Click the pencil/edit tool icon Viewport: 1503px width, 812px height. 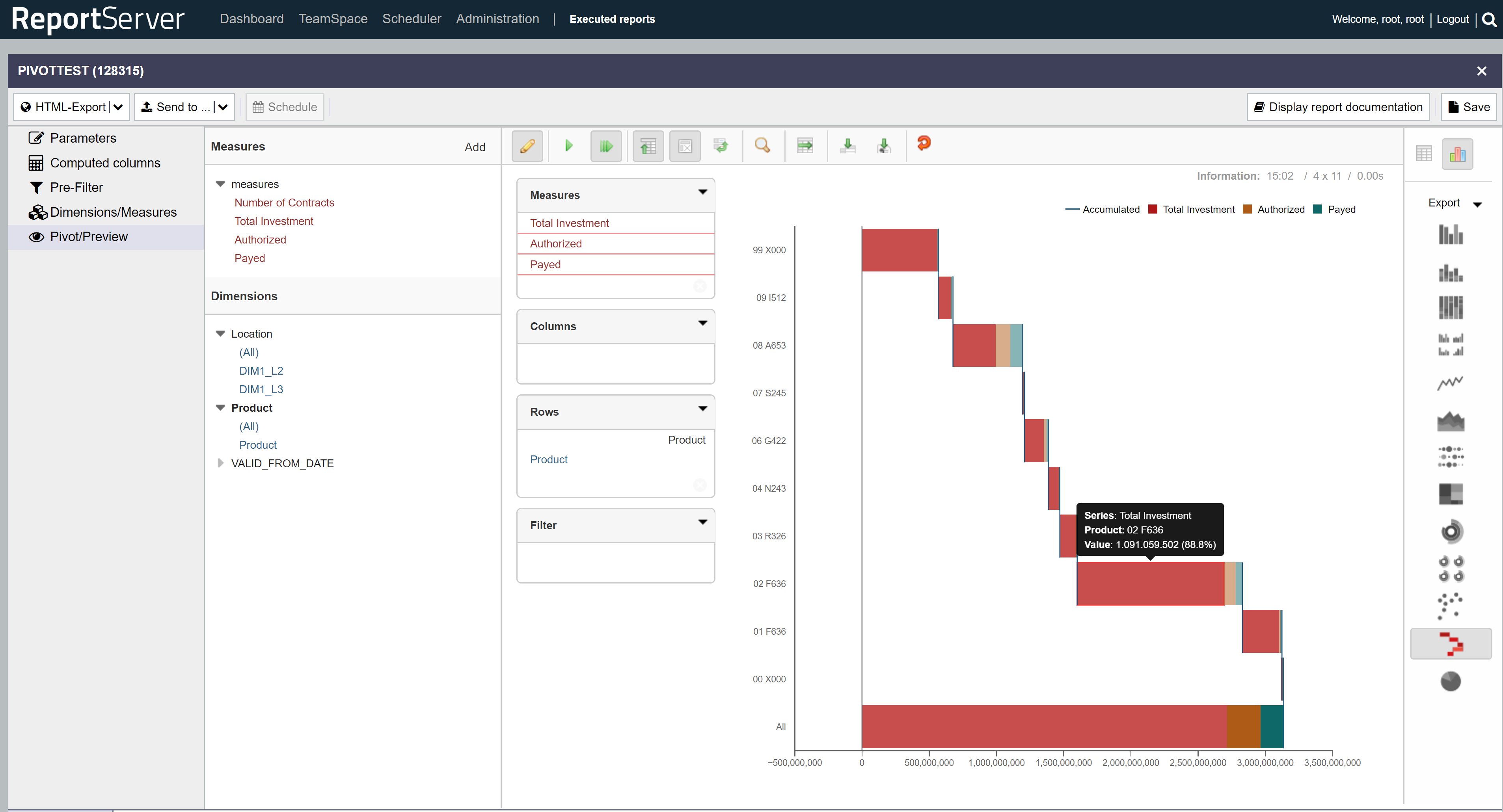click(x=527, y=144)
